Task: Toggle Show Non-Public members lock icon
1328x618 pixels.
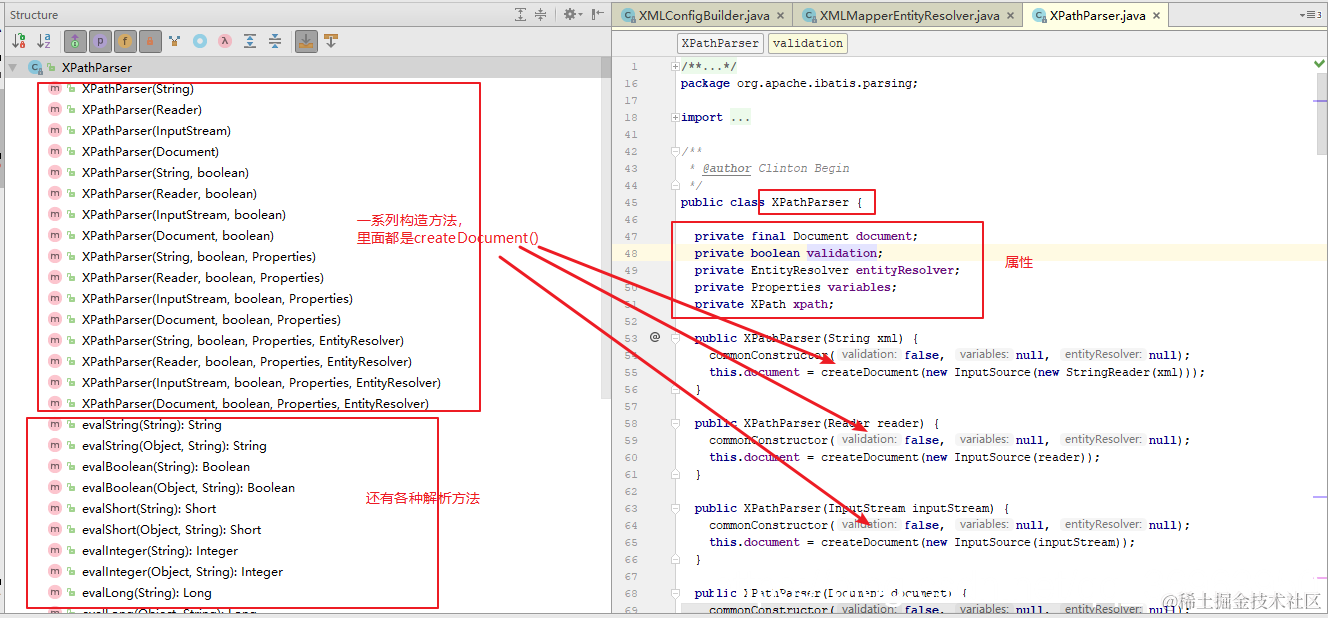Action: tap(150, 41)
